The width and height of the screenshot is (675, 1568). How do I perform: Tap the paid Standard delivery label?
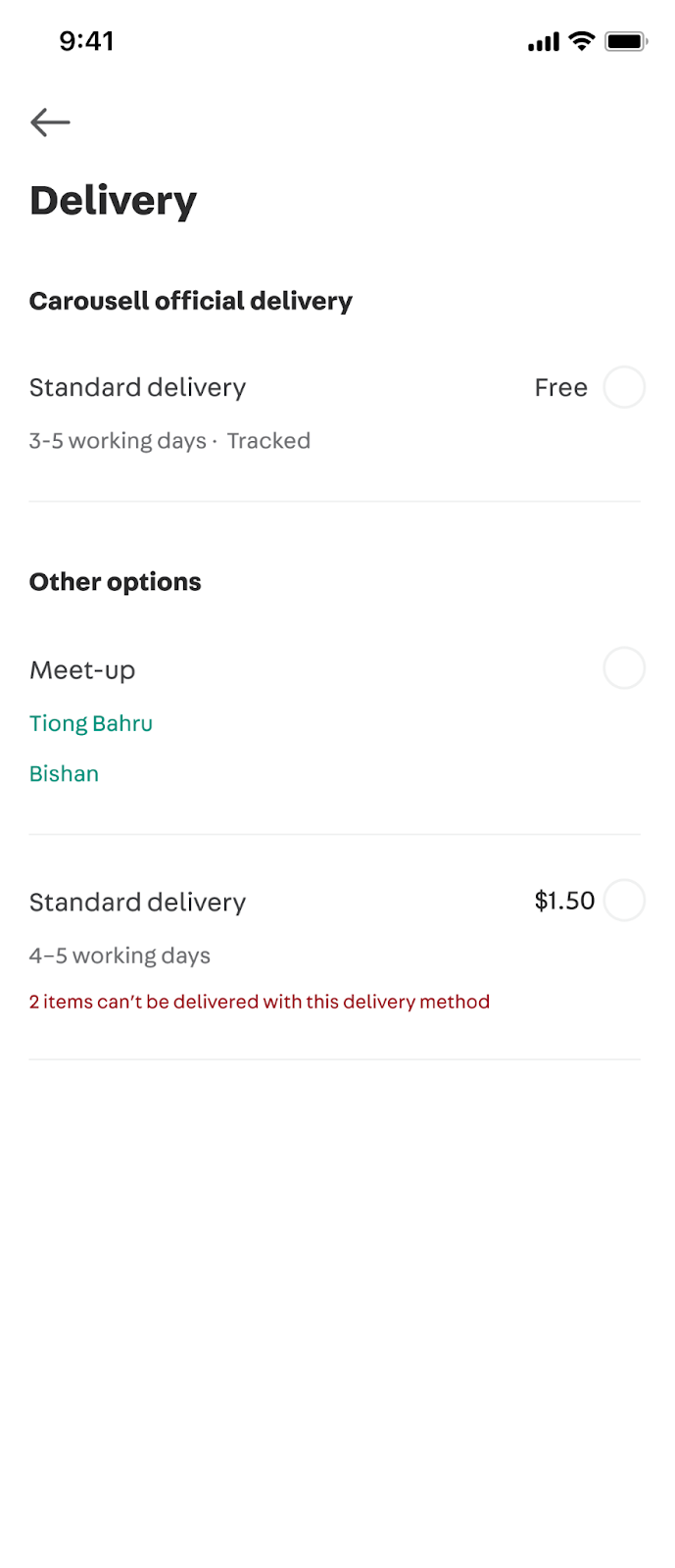click(137, 903)
